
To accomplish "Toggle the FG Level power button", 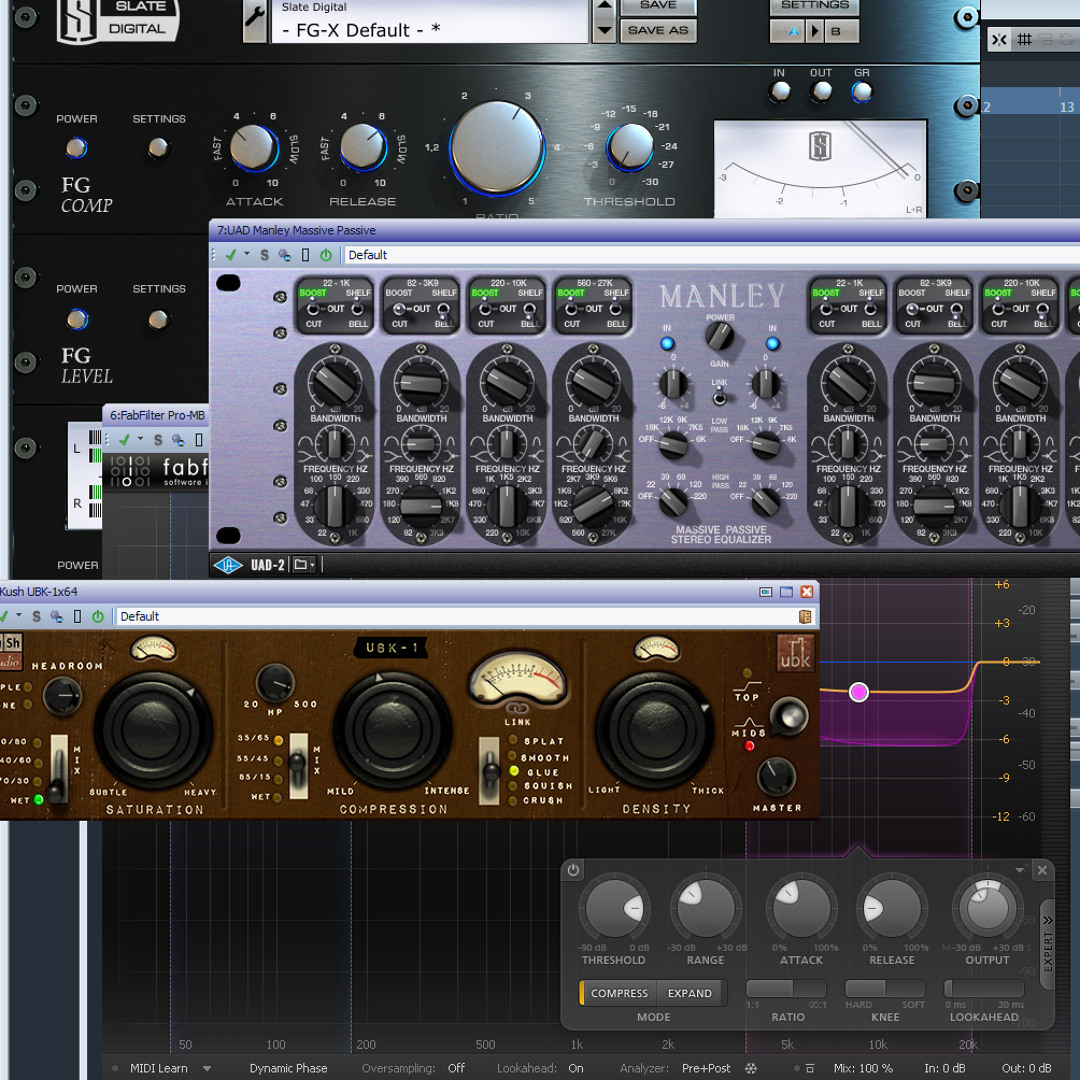I will (77, 319).
